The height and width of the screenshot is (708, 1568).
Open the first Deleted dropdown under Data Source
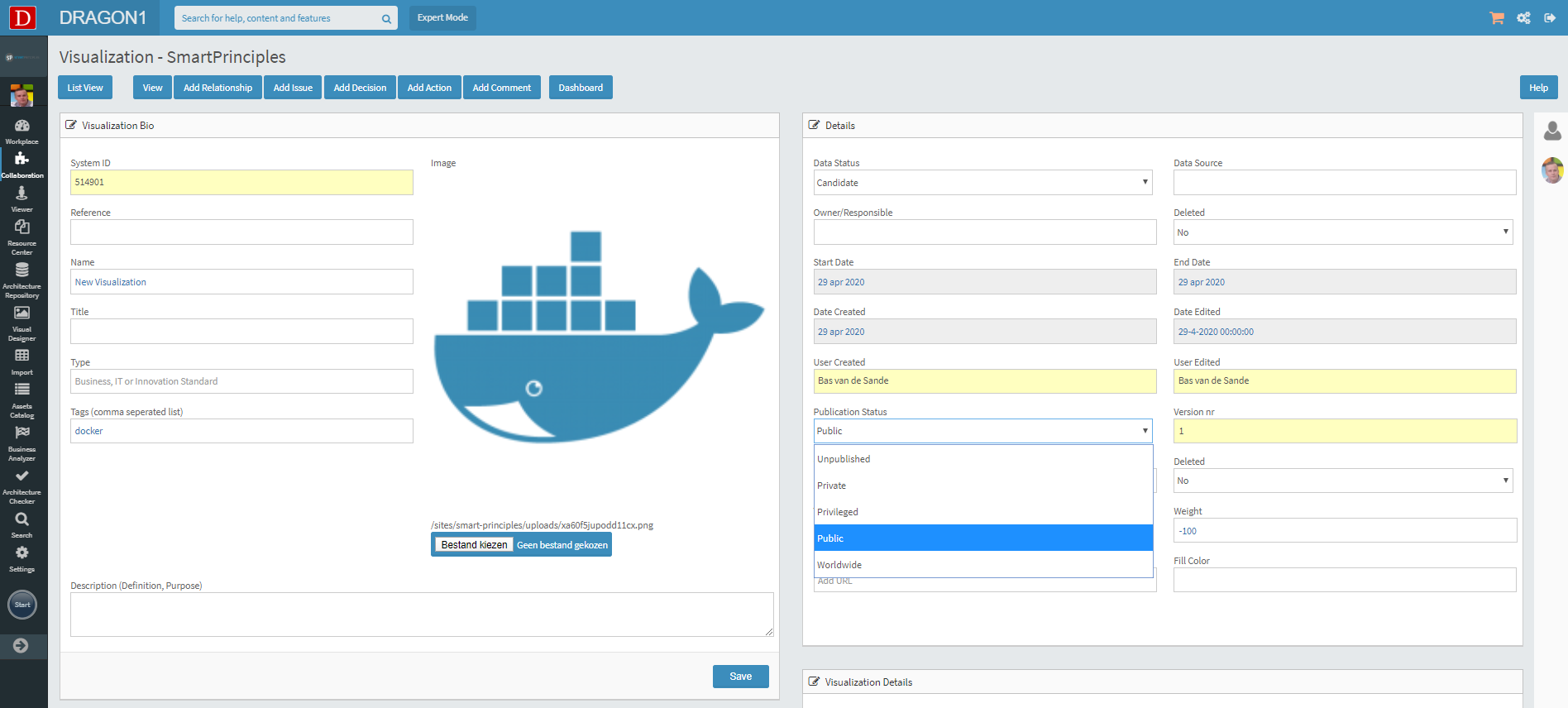point(1343,232)
